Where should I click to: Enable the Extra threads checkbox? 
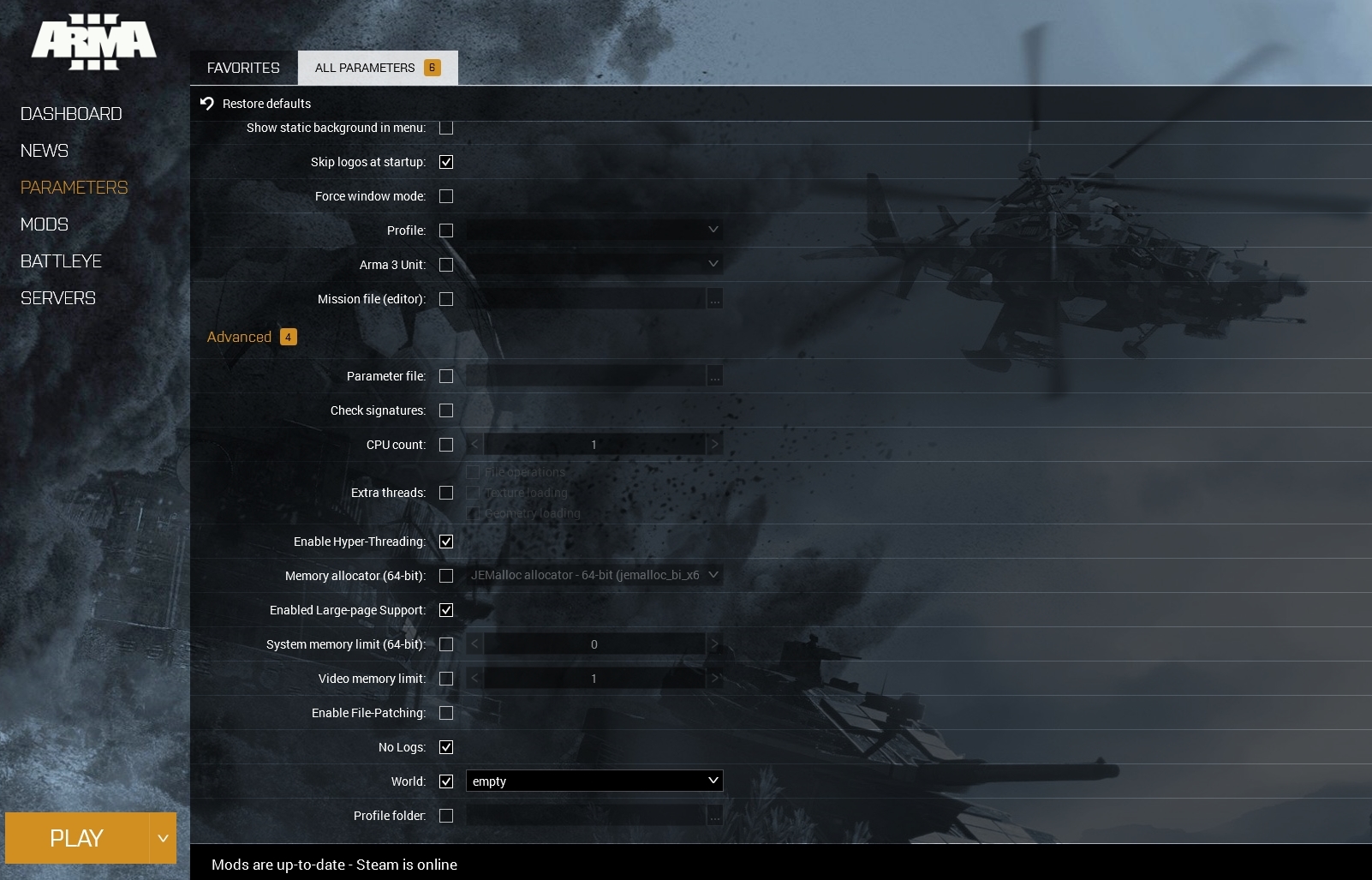446,493
